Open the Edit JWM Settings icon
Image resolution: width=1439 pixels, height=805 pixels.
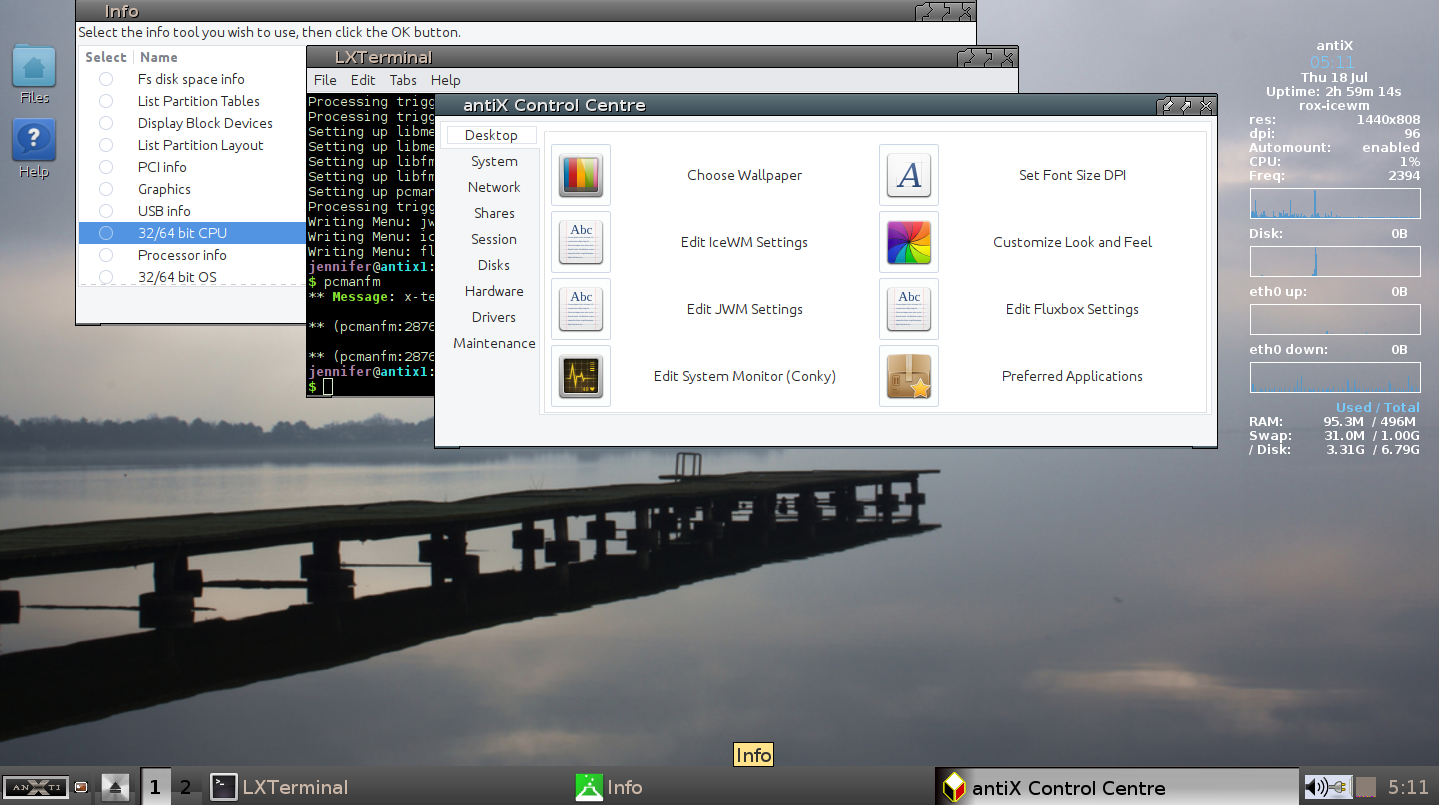581,309
